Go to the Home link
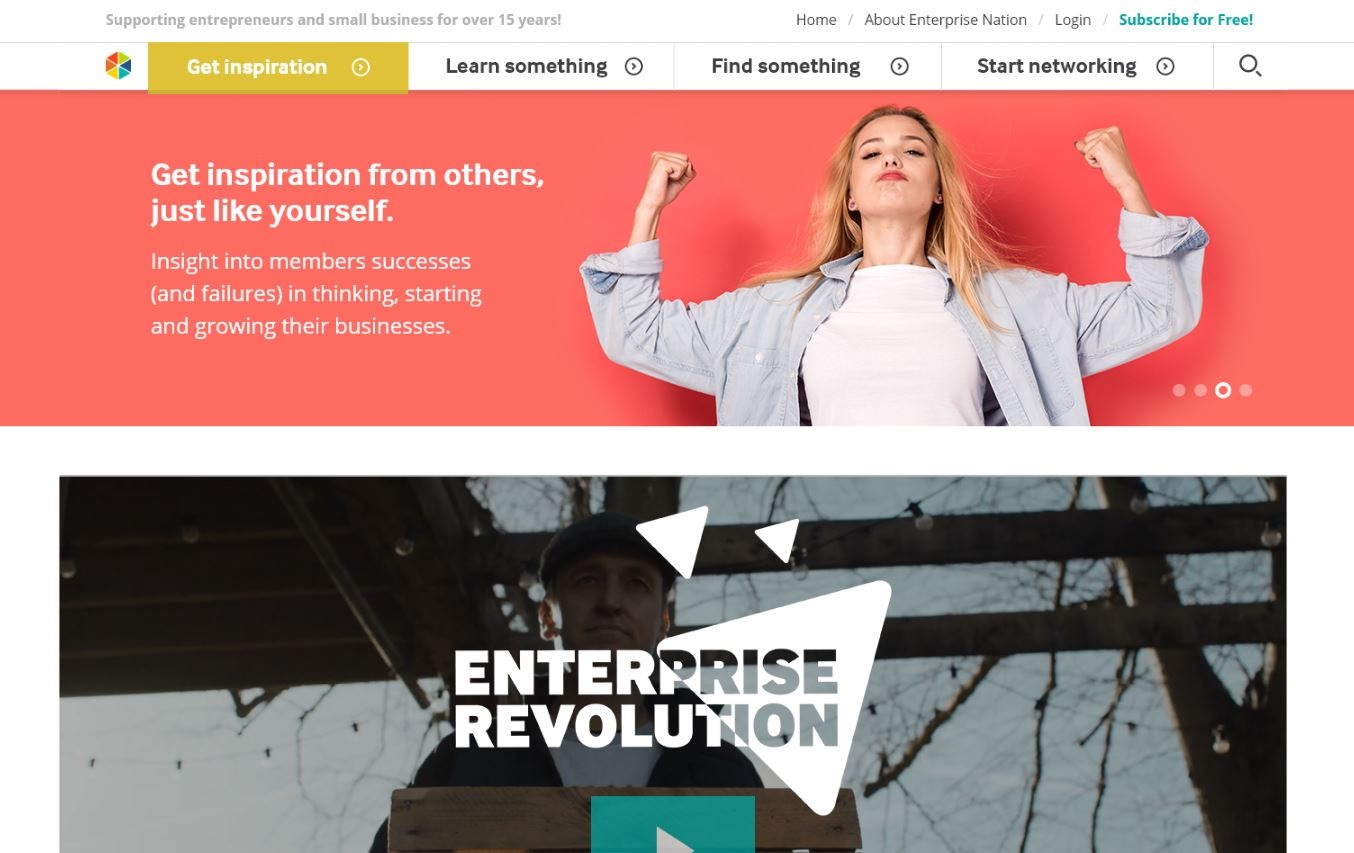Image resolution: width=1354 pixels, height=853 pixels. point(816,20)
